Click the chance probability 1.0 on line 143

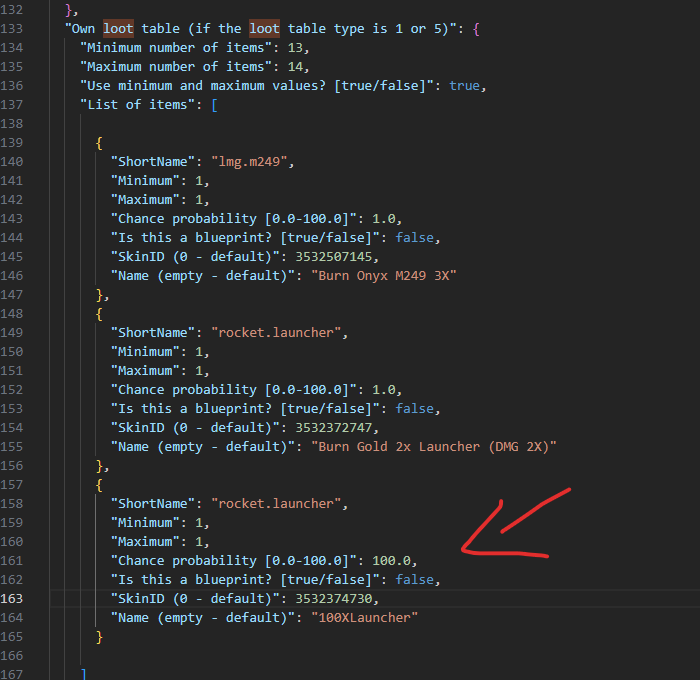[x=384, y=219]
